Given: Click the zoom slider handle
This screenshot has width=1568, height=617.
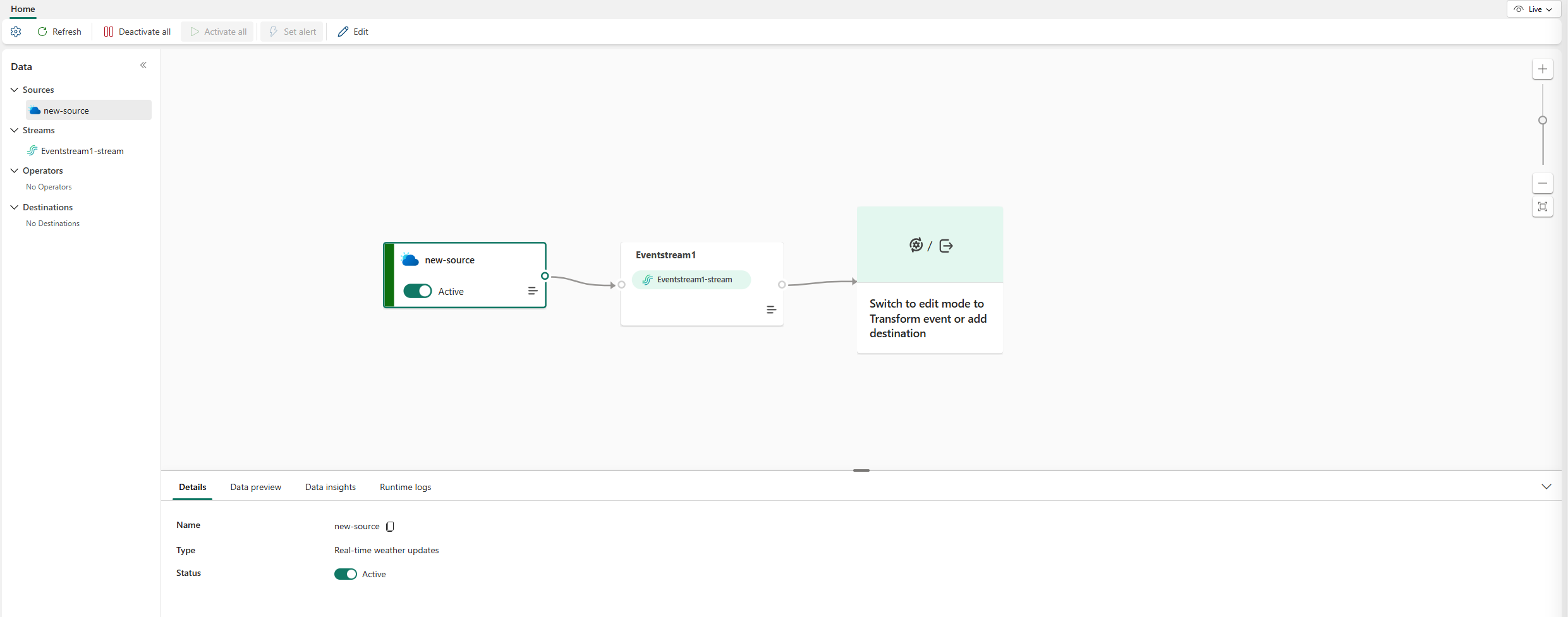Looking at the screenshot, I should click(x=1543, y=120).
